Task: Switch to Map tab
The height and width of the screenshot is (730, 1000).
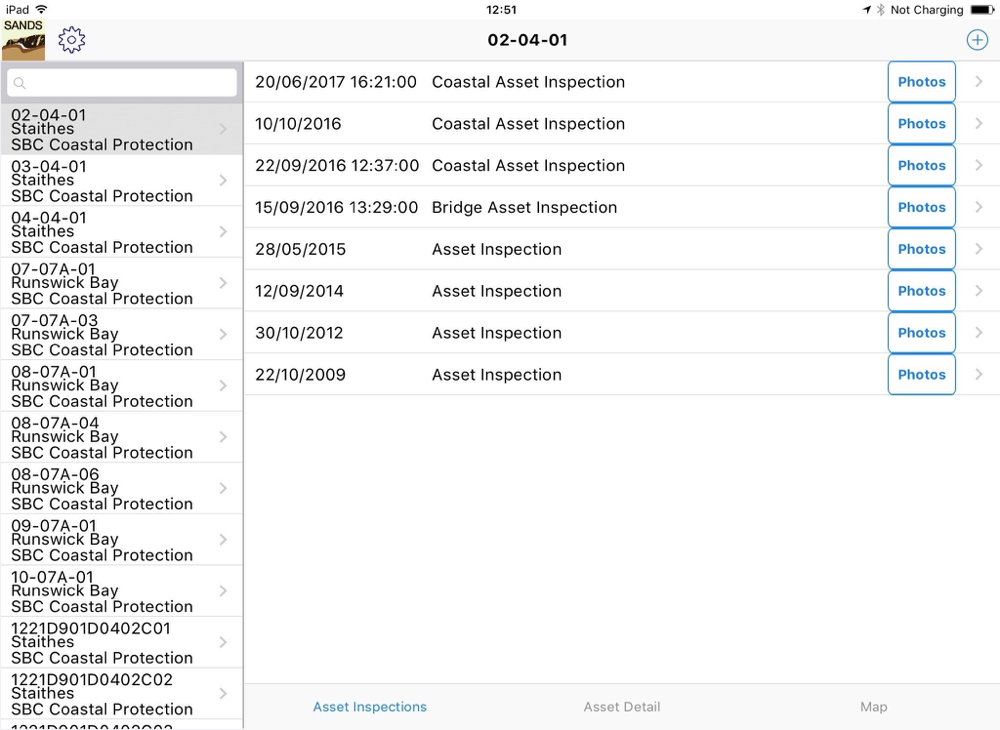Action: 874,707
